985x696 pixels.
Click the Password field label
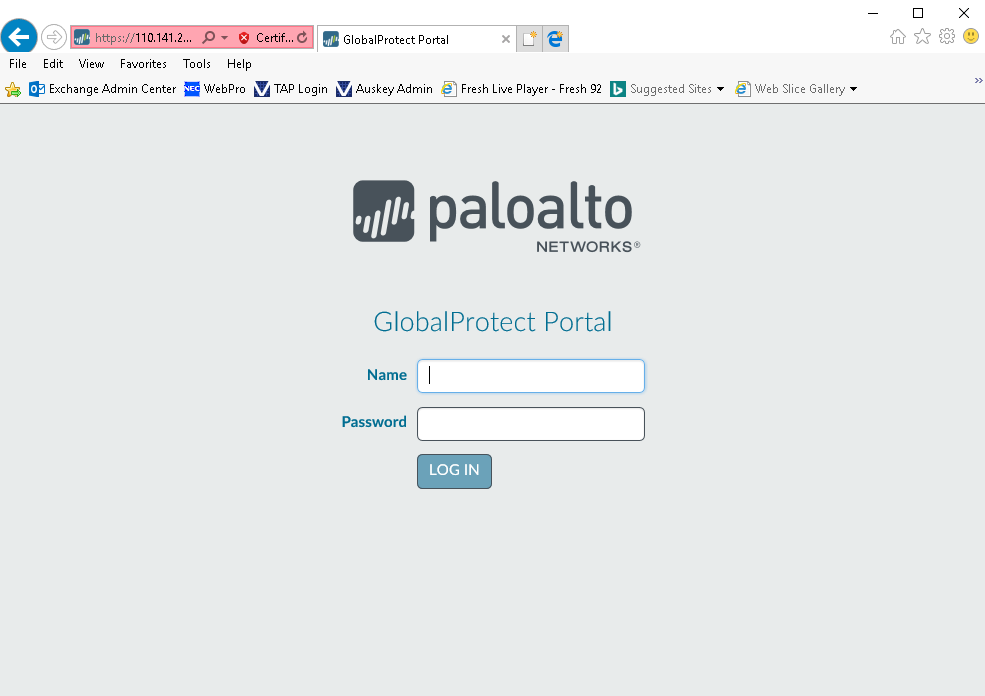pyautogui.click(x=374, y=422)
